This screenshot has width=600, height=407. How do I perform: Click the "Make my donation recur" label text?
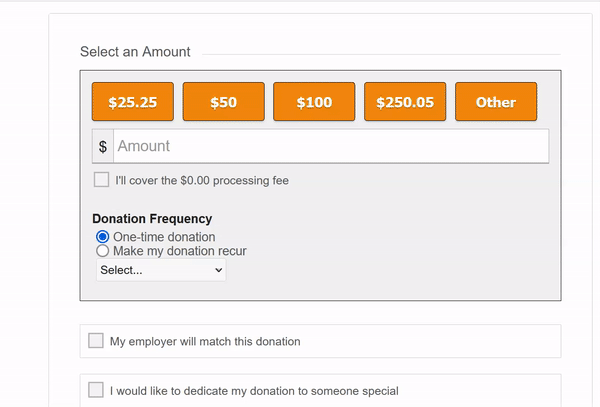coord(179,251)
